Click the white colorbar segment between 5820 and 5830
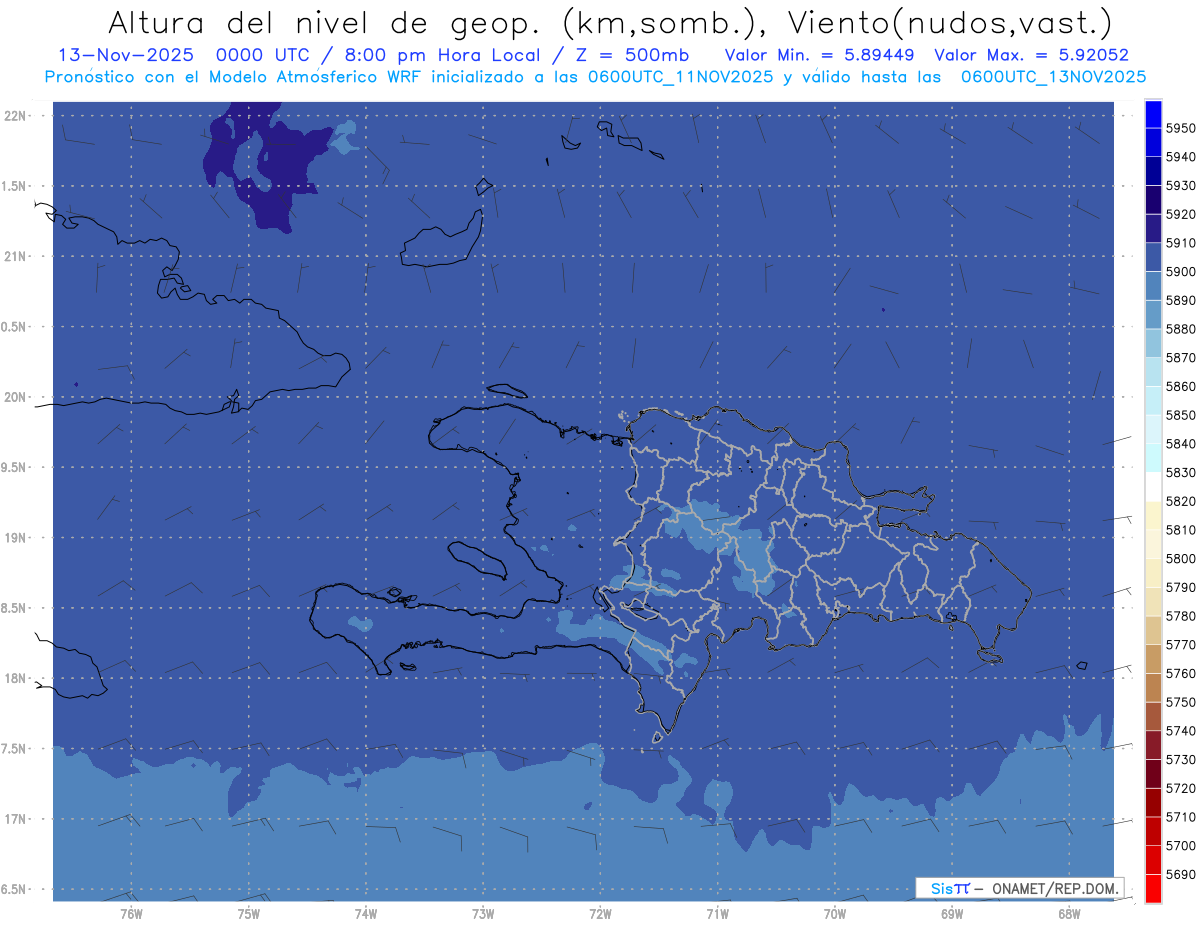 coord(1153,487)
